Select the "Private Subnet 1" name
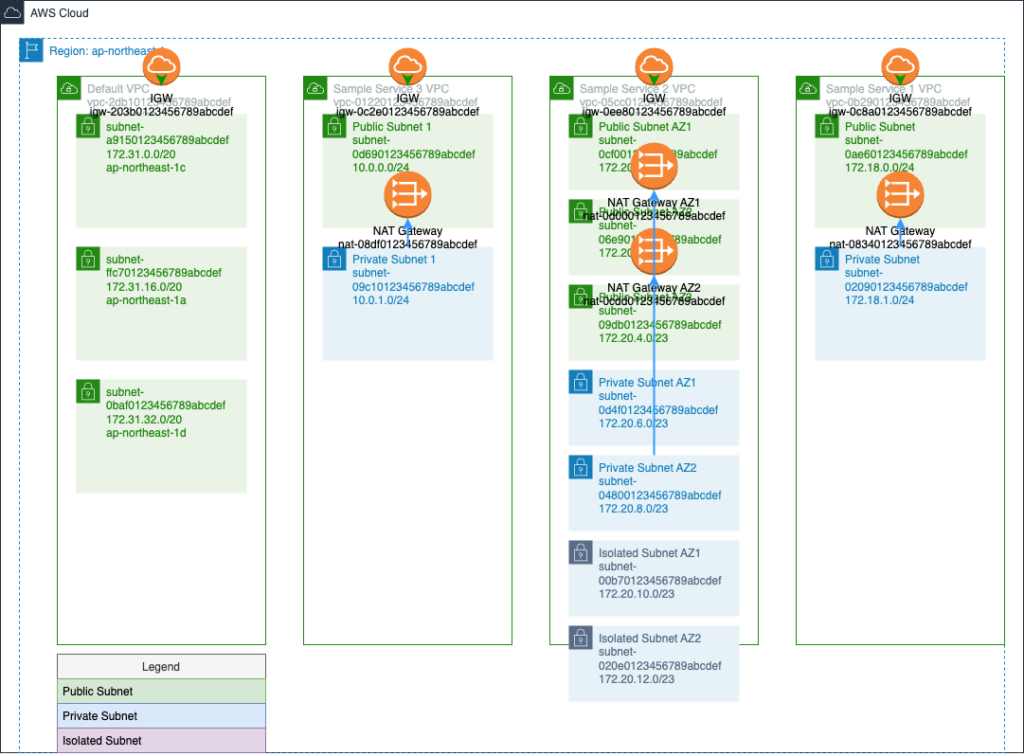The image size is (1024, 756). [x=394, y=259]
